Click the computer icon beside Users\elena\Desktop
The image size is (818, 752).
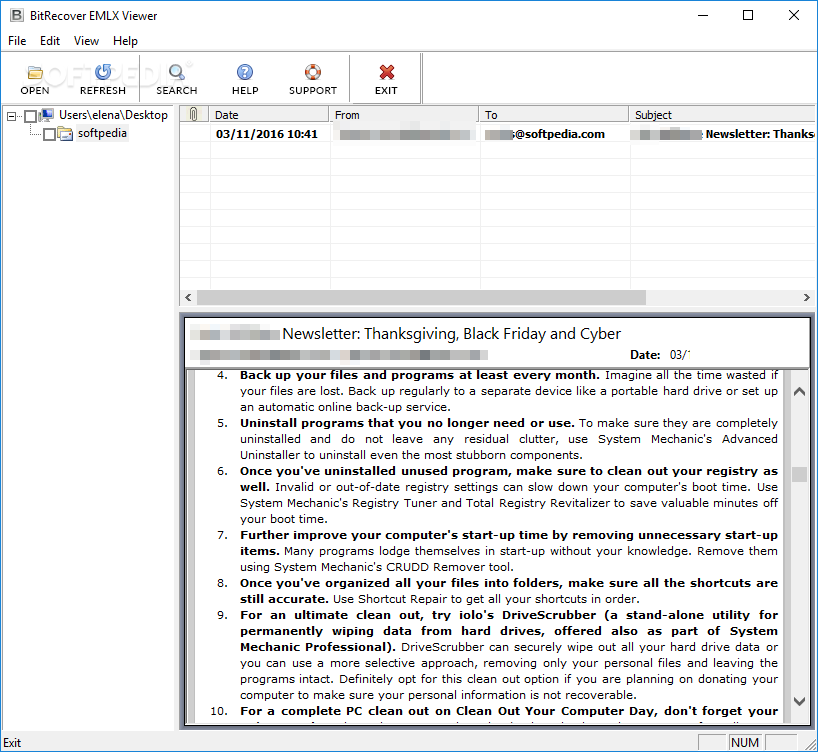[x=47, y=115]
